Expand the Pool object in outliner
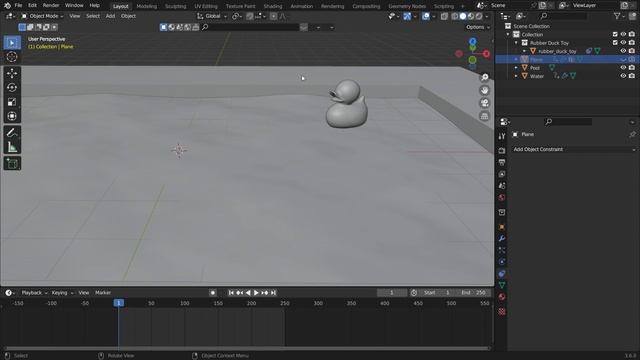 tap(516, 68)
